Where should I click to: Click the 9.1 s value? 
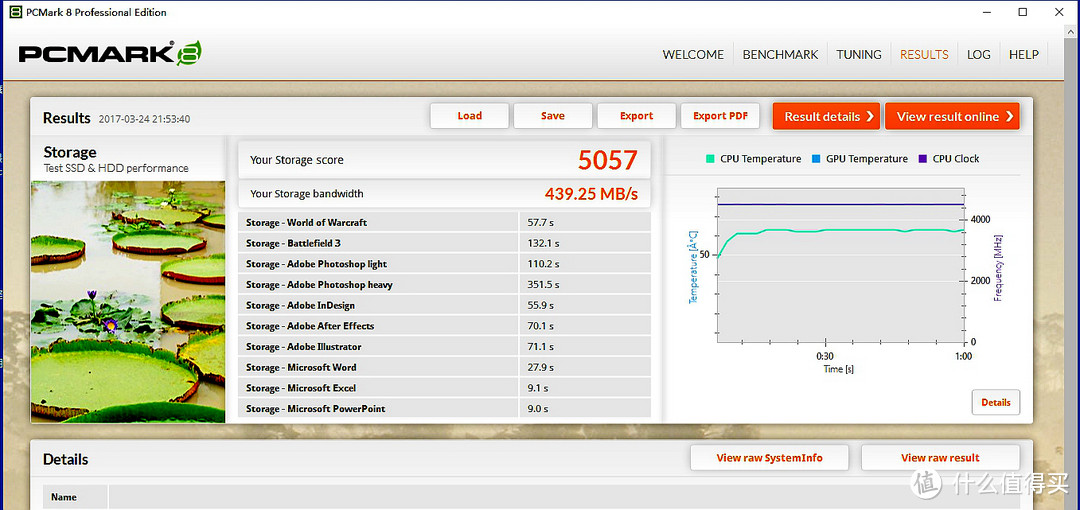pos(537,388)
